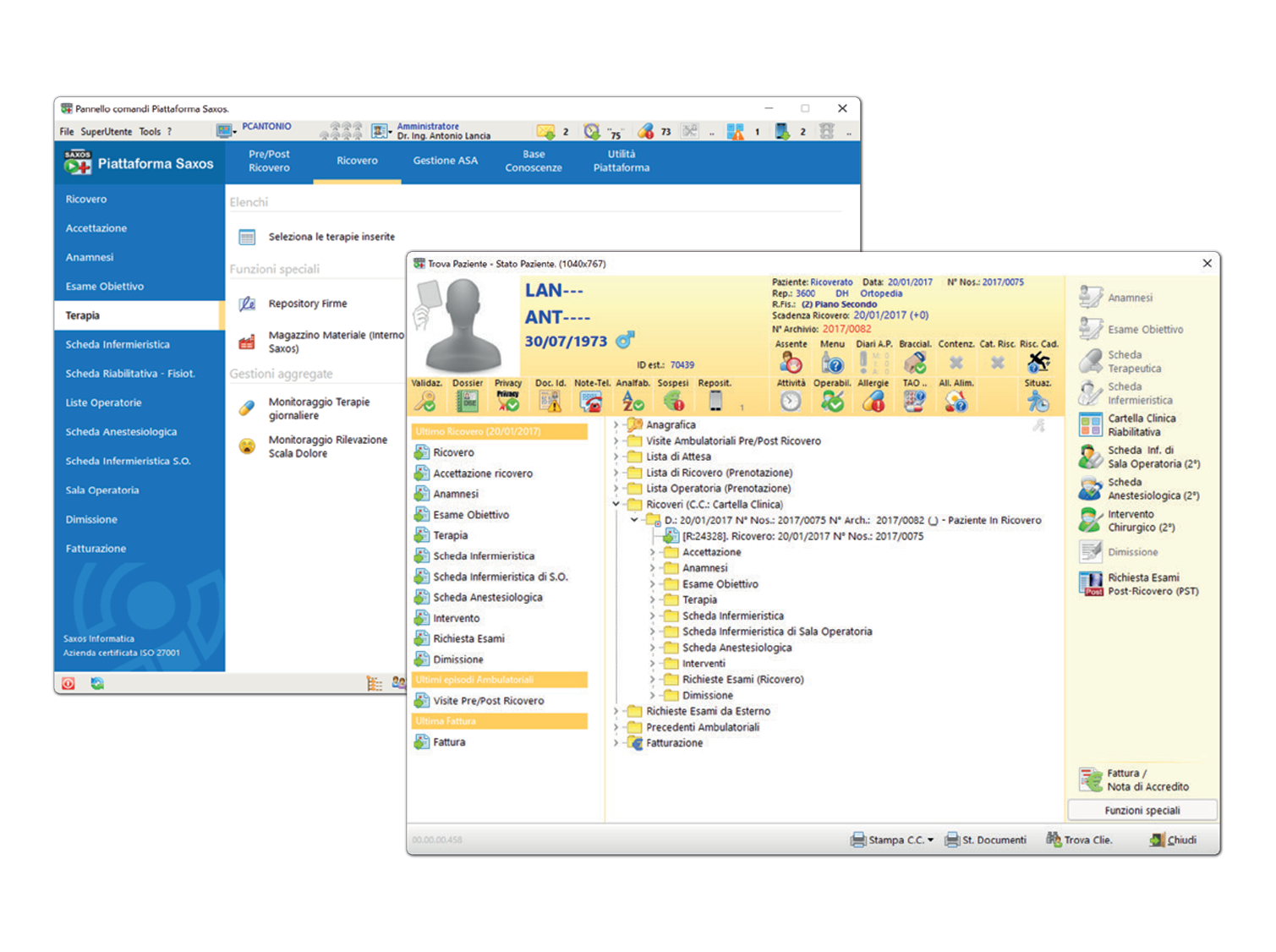Open Intervento Chirurgico (2°) shortcut
The image size is (1276, 952).
coord(1127,521)
